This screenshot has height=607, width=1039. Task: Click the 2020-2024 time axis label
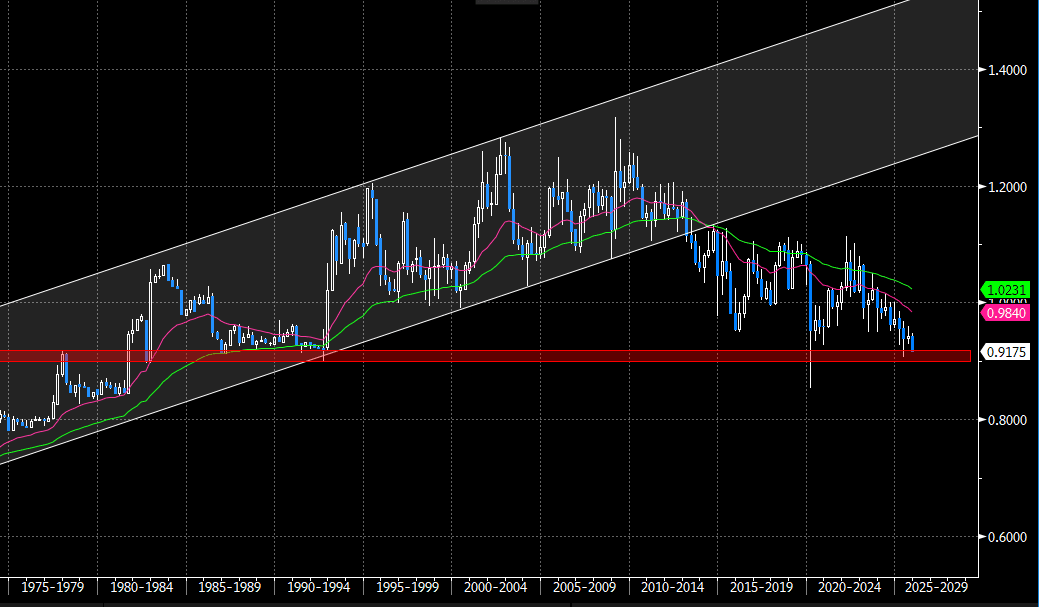tap(849, 588)
